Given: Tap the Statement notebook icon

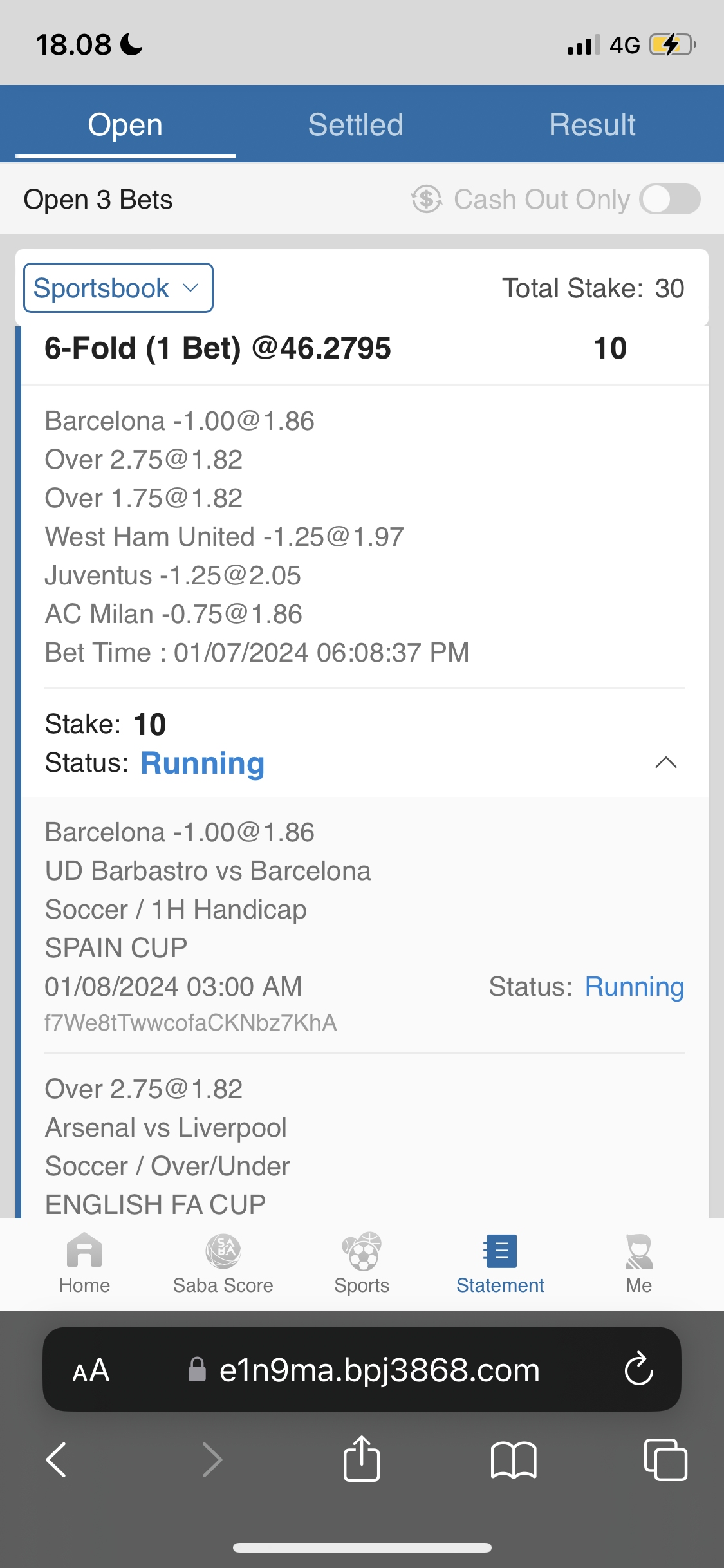Looking at the screenshot, I should coord(500,1251).
